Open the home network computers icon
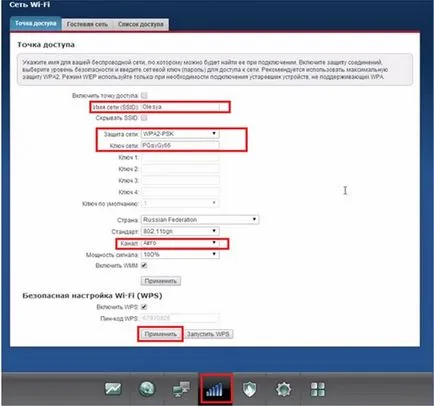Screen dimensions: 434x406 point(181,389)
